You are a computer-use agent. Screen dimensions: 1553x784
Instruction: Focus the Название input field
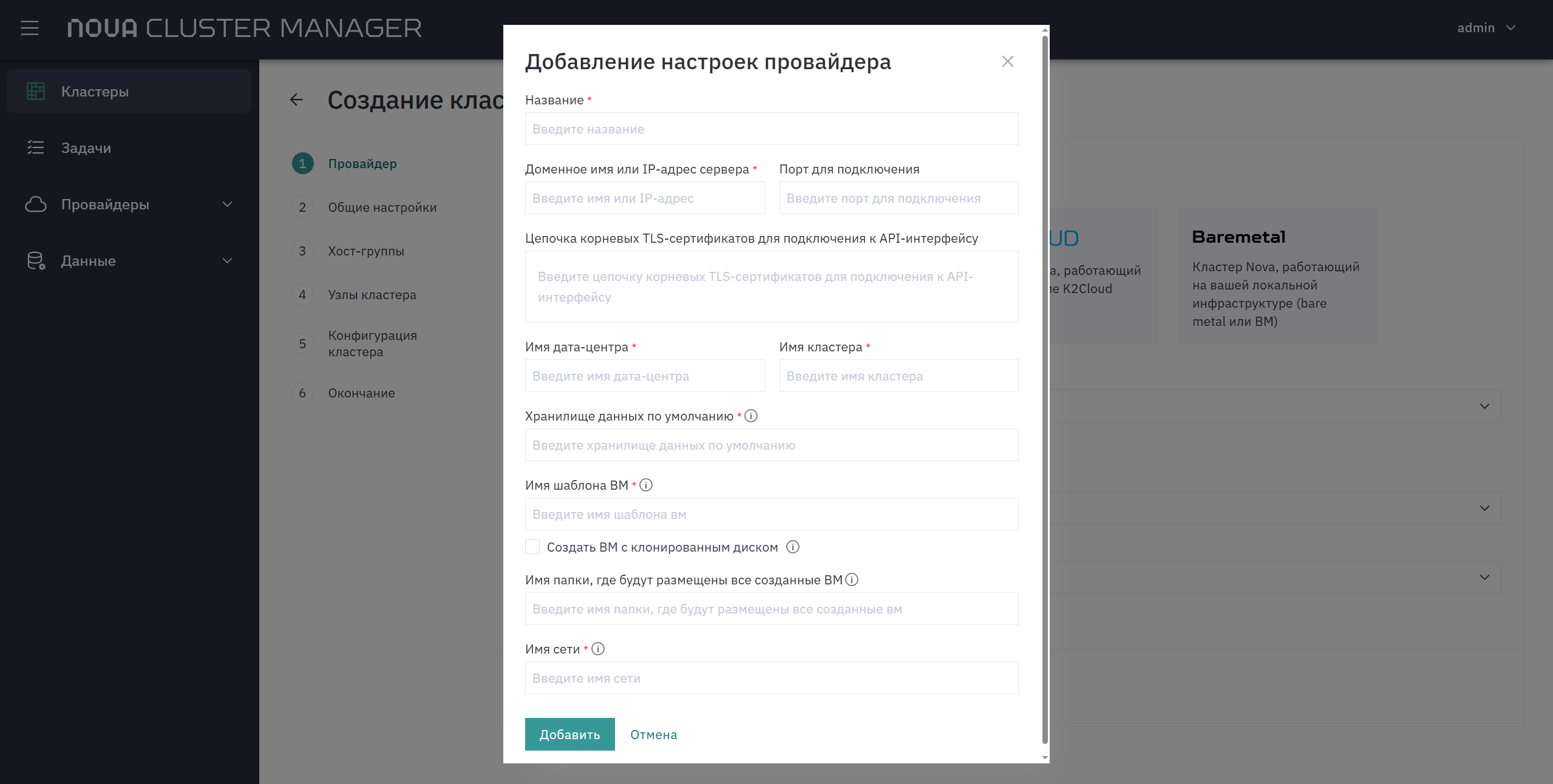pyautogui.click(x=772, y=129)
